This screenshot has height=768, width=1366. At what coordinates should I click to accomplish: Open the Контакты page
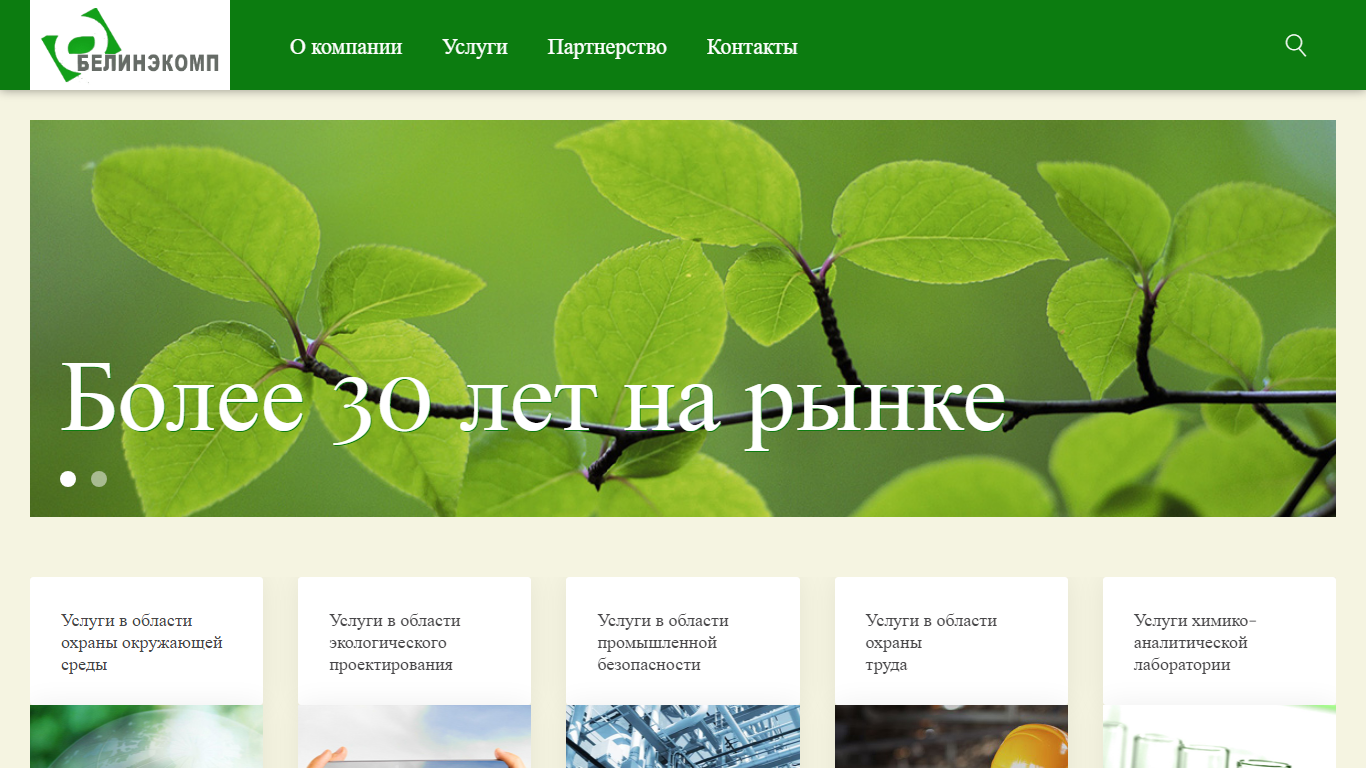pyautogui.click(x=752, y=47)
